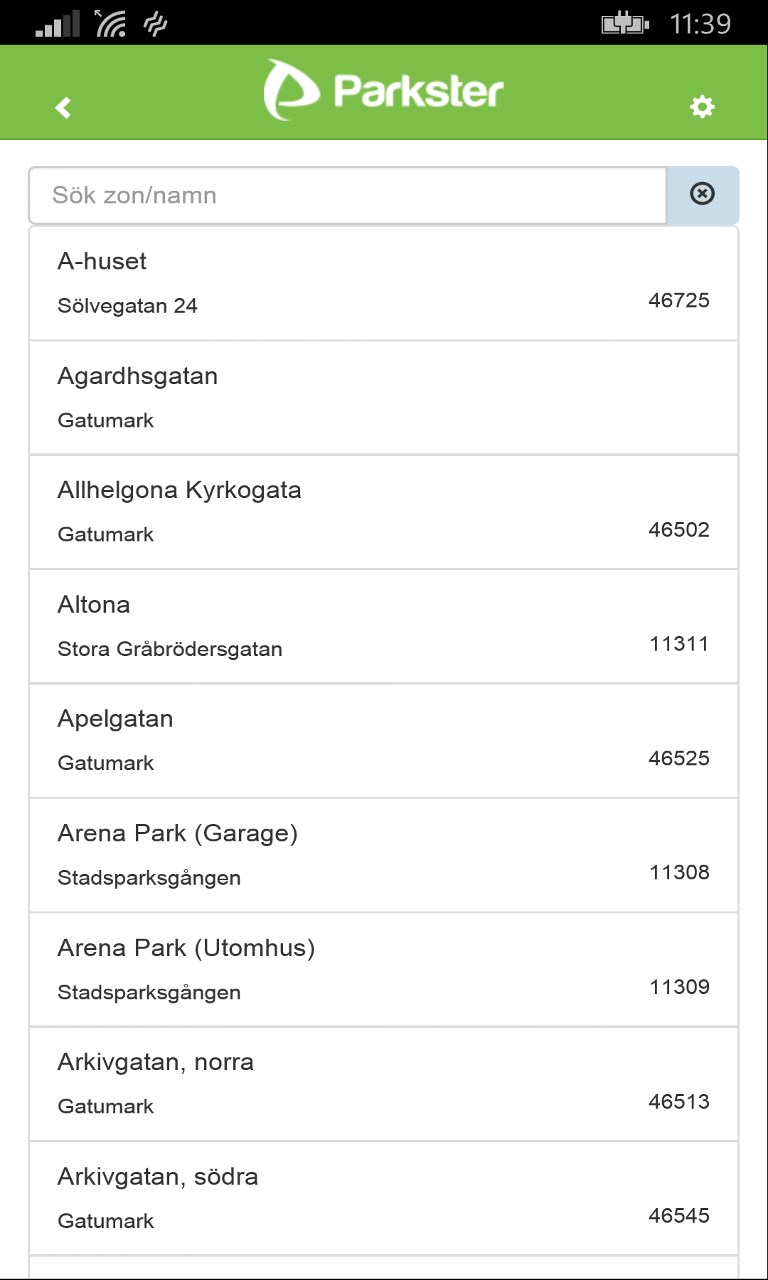Tap the clock in status bar
The height and width of the screenshot is (1280, 768).
tap(700, 23)
